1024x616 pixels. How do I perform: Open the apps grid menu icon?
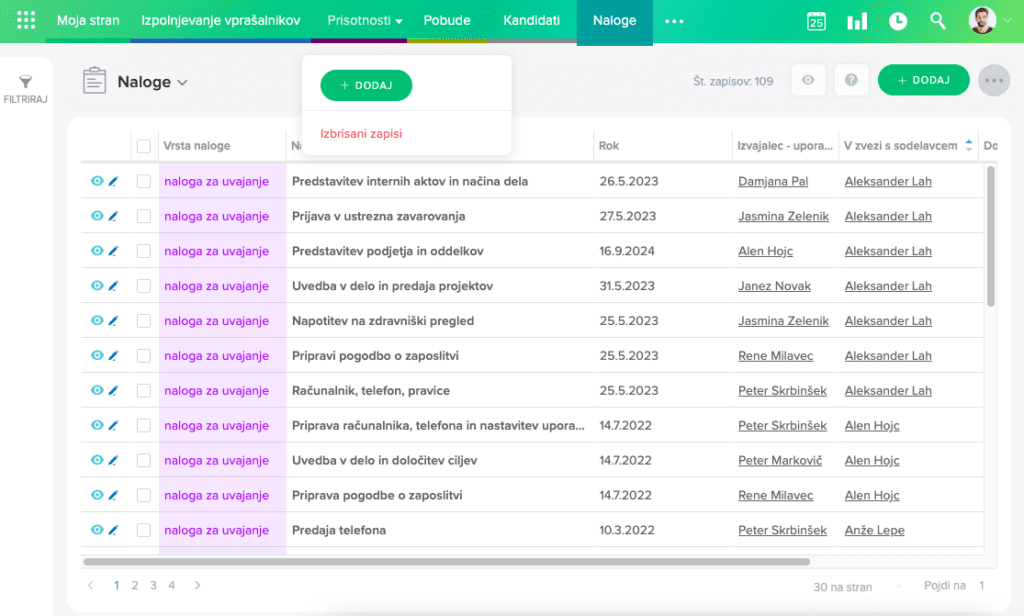click(x=27, y=20)
